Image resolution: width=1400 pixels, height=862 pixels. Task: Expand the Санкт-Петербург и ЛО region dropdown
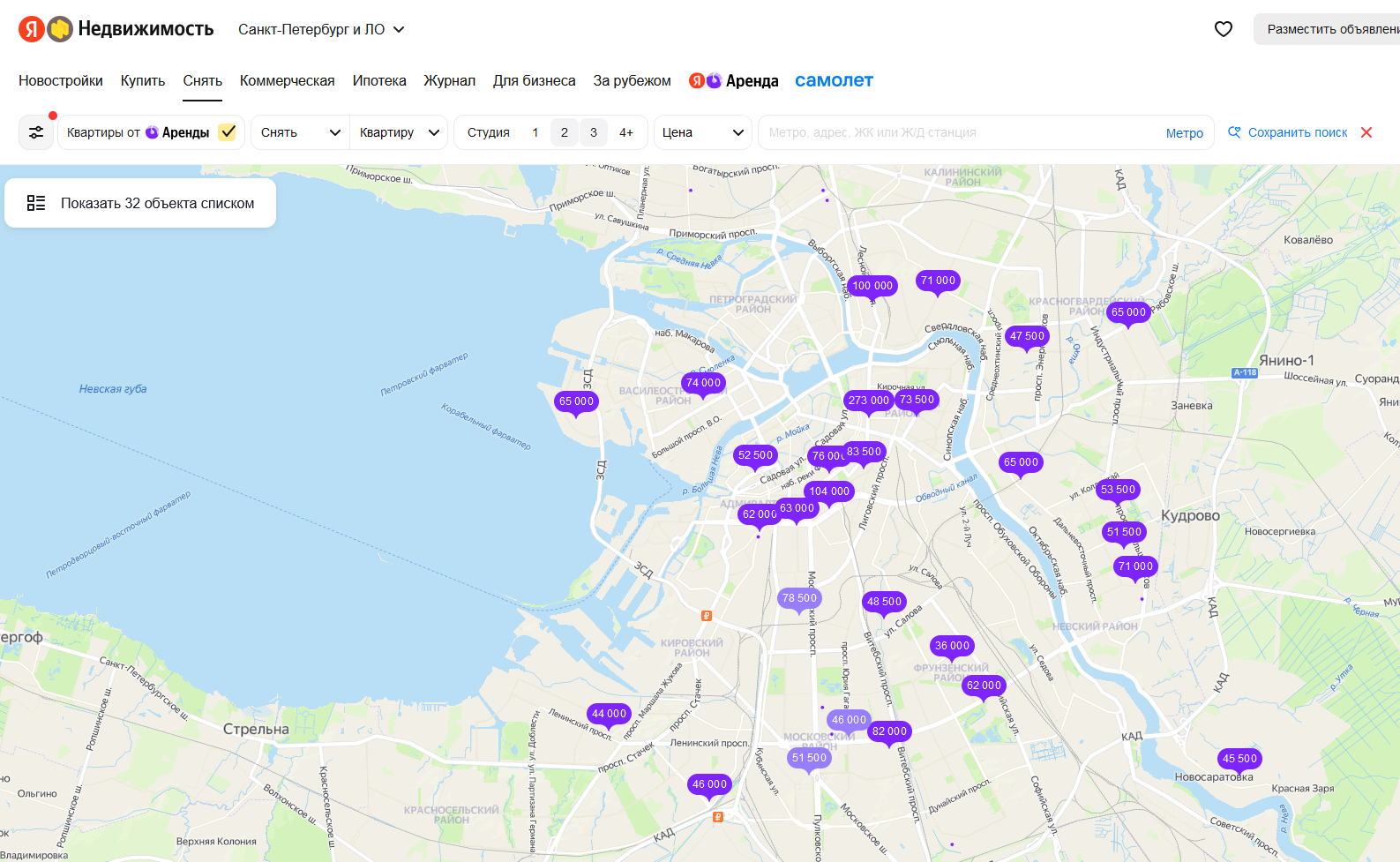[321, 29]
